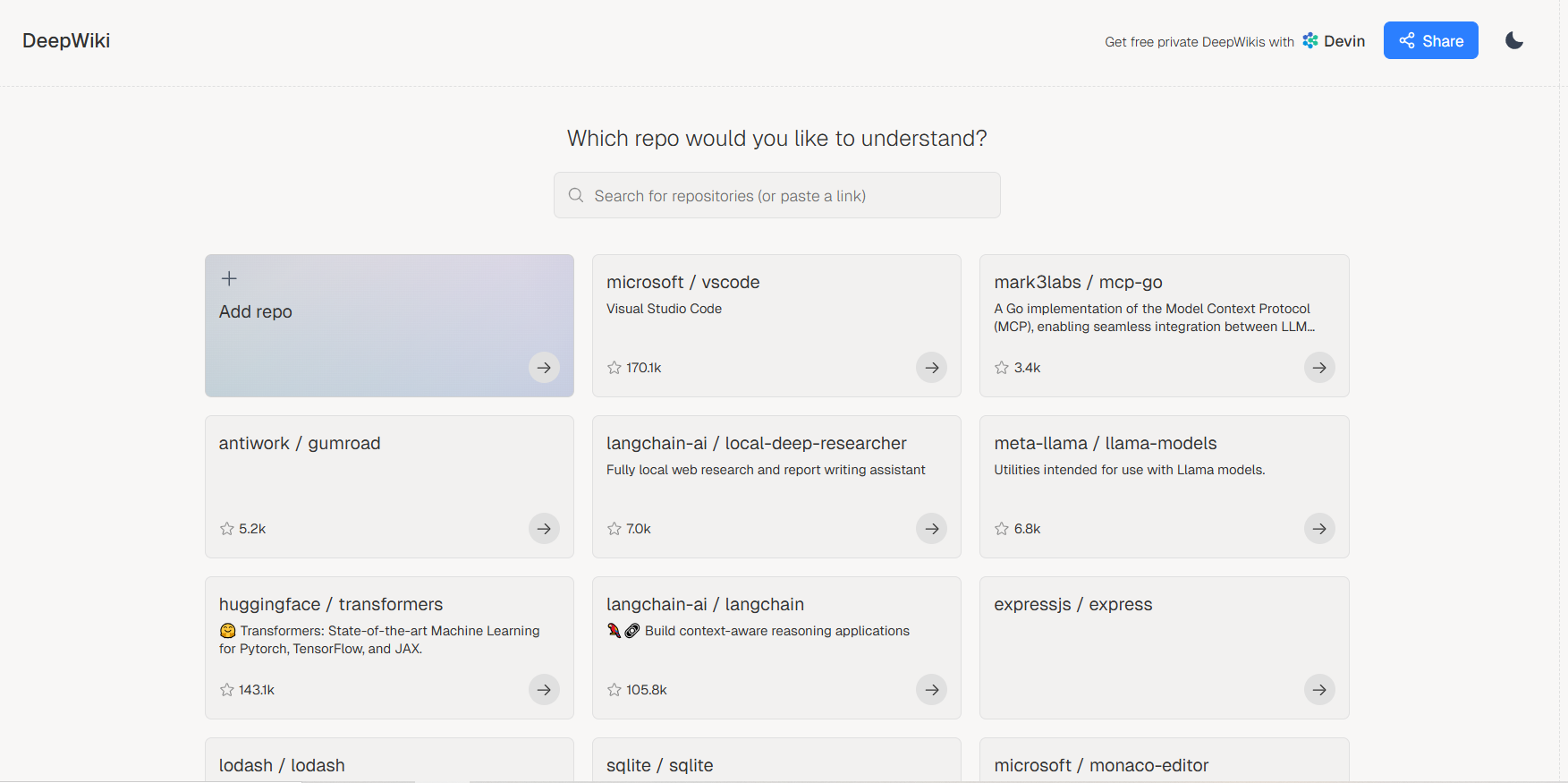Click star icon on langchain card
The height and width of the screenshot is (783, 1568).
[x=614, y=690]
